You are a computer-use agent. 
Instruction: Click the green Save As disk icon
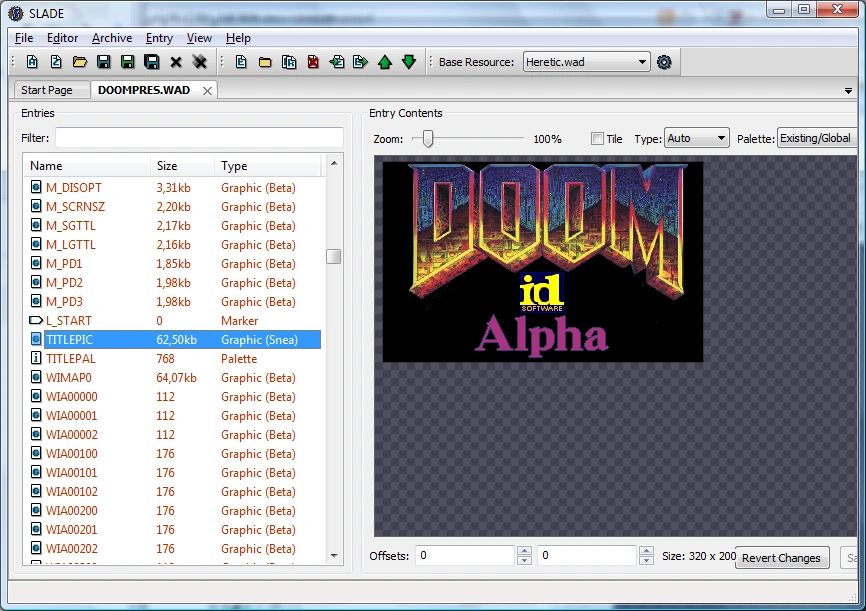tap(128, 62)
